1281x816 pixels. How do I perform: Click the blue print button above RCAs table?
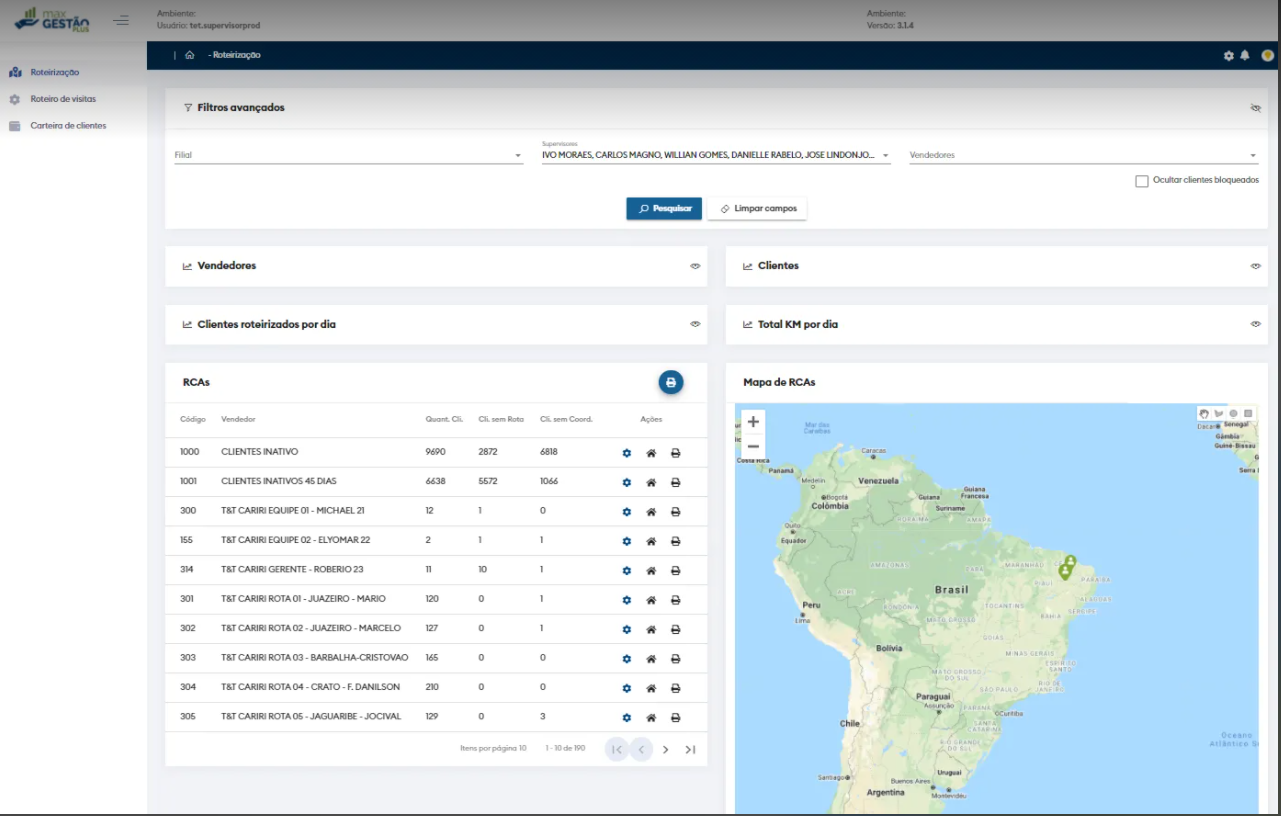[x=671, y=382]
